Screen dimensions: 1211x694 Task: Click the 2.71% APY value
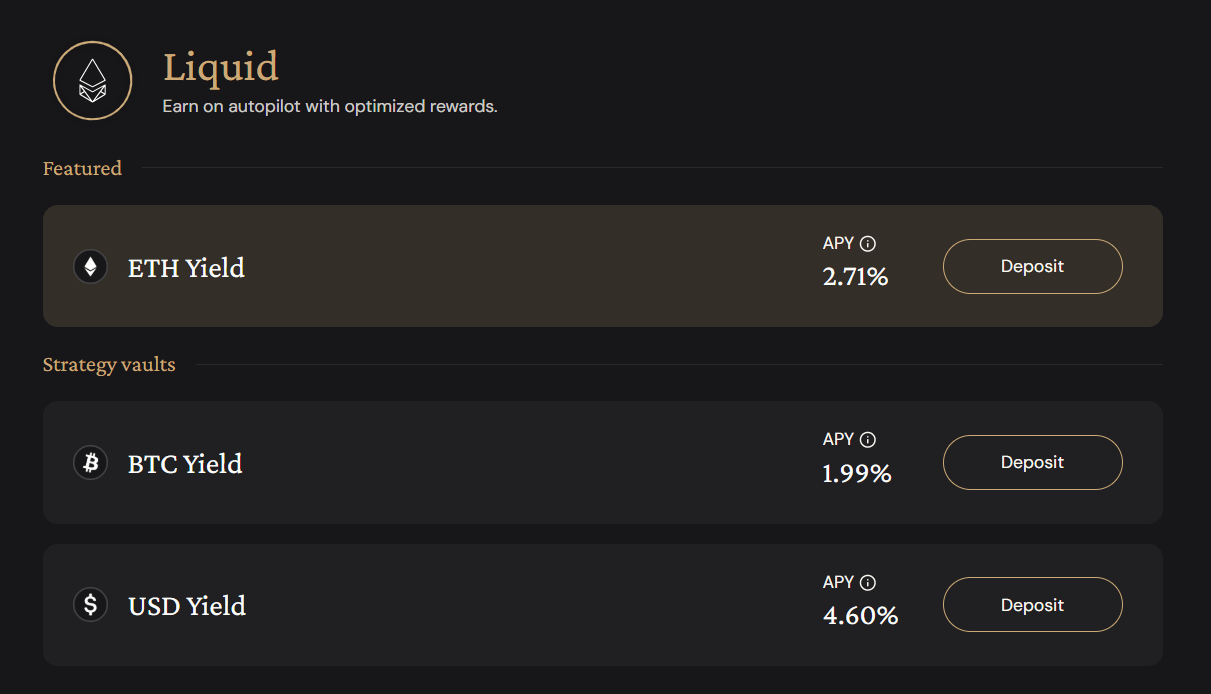[855, 277]
